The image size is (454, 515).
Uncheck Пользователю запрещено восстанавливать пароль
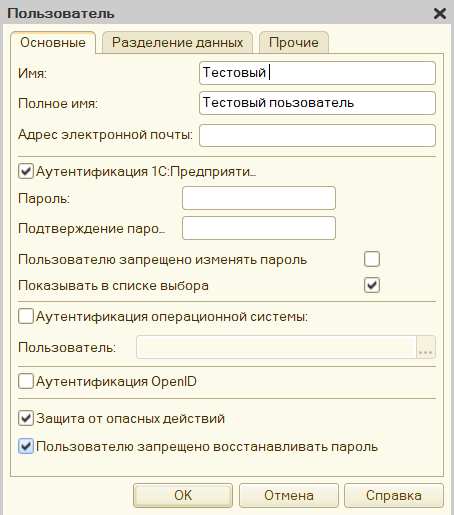click(x=26, y=446)
